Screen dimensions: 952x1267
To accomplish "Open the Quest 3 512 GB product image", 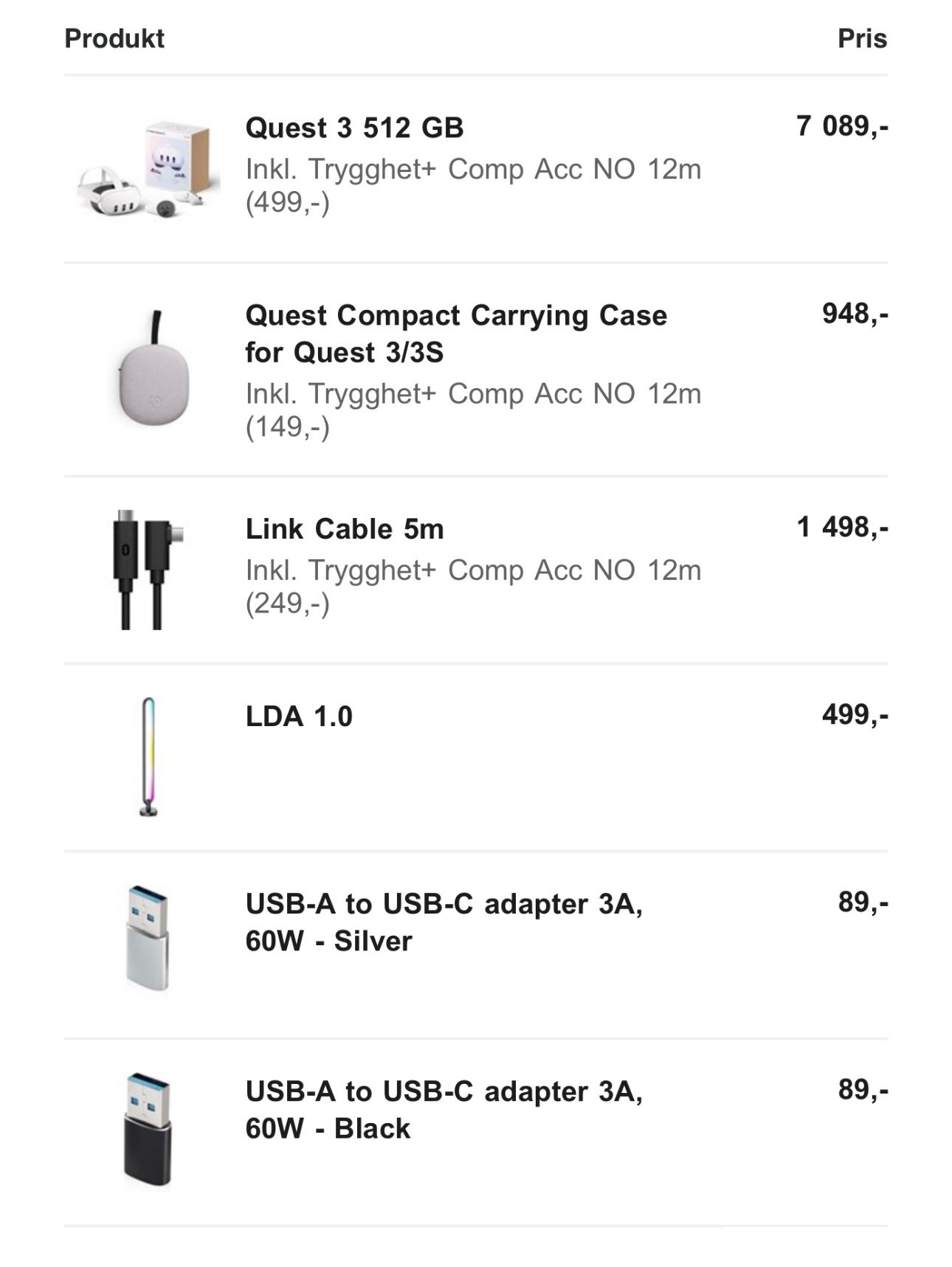I will click(148, 169).
